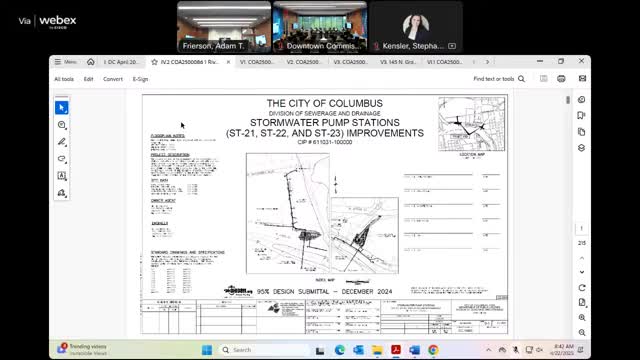The image size is (640, 360).
Task: Click the taskbar clock showing 8:42 AM
Action: tap(562, 350)
